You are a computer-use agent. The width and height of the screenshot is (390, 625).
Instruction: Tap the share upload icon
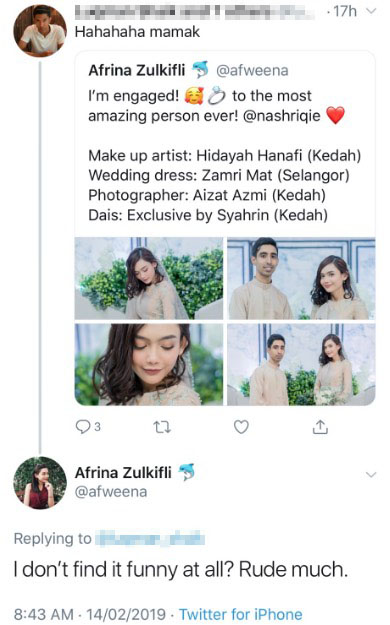point(320,427)
